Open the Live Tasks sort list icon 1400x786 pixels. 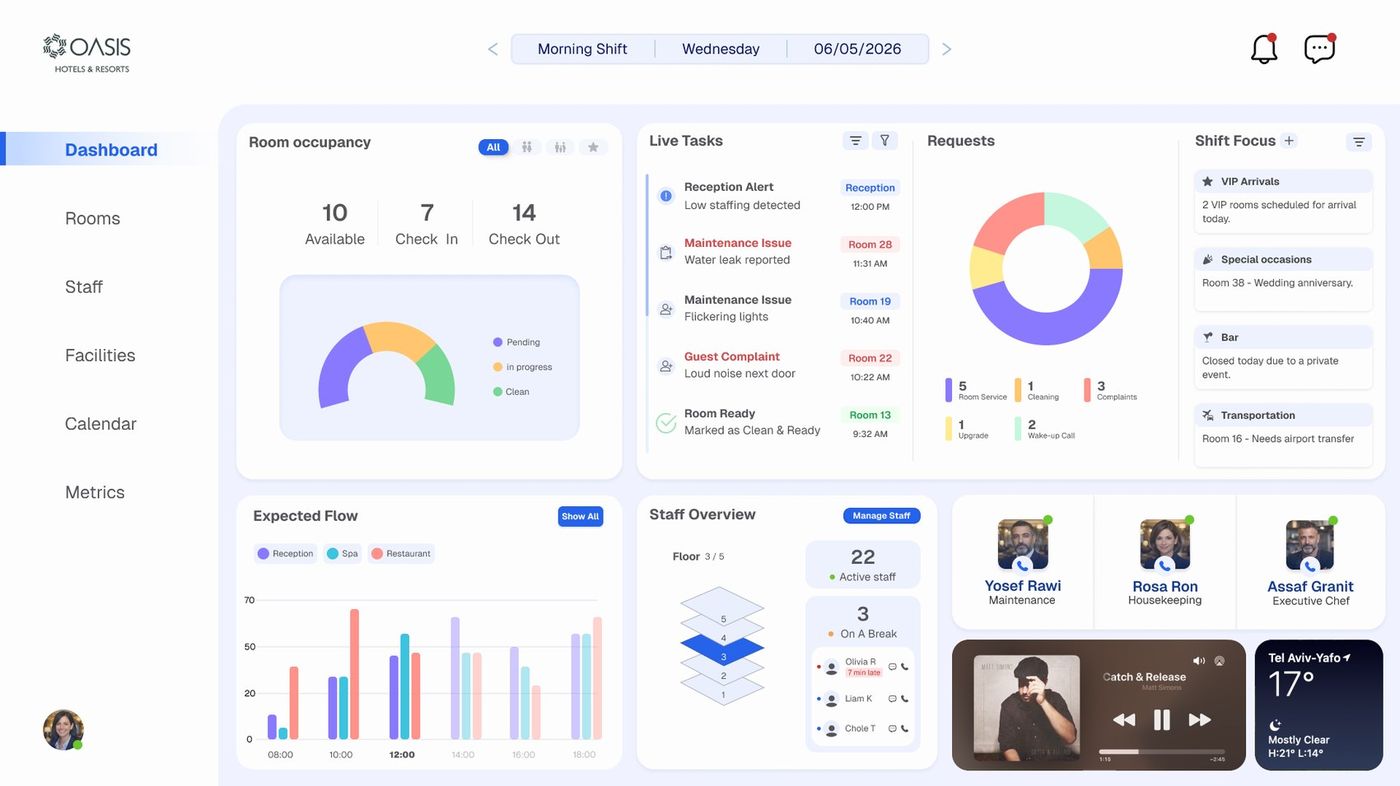(x=855, y=141)
